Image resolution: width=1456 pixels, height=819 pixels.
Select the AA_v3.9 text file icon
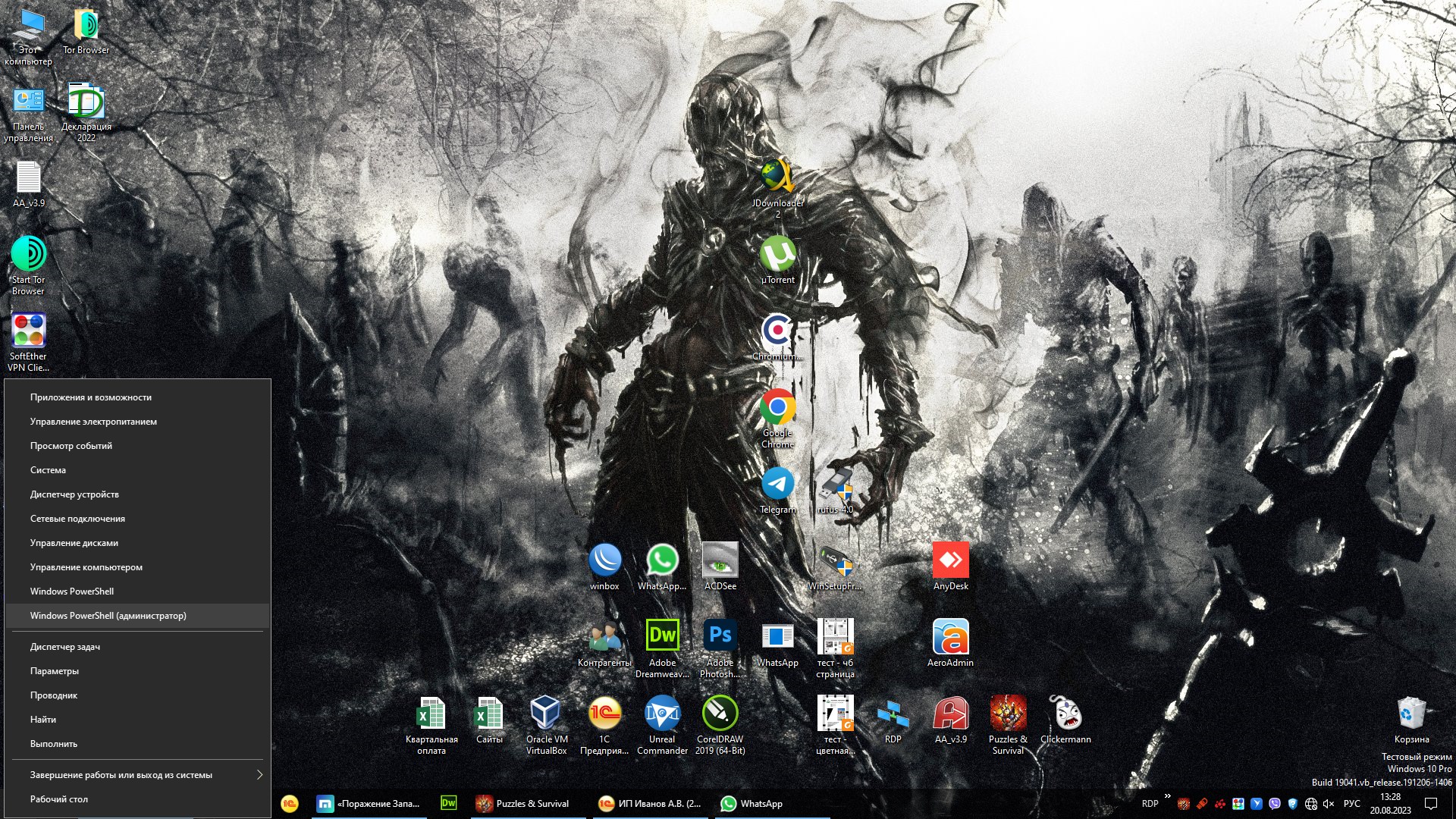29,184
